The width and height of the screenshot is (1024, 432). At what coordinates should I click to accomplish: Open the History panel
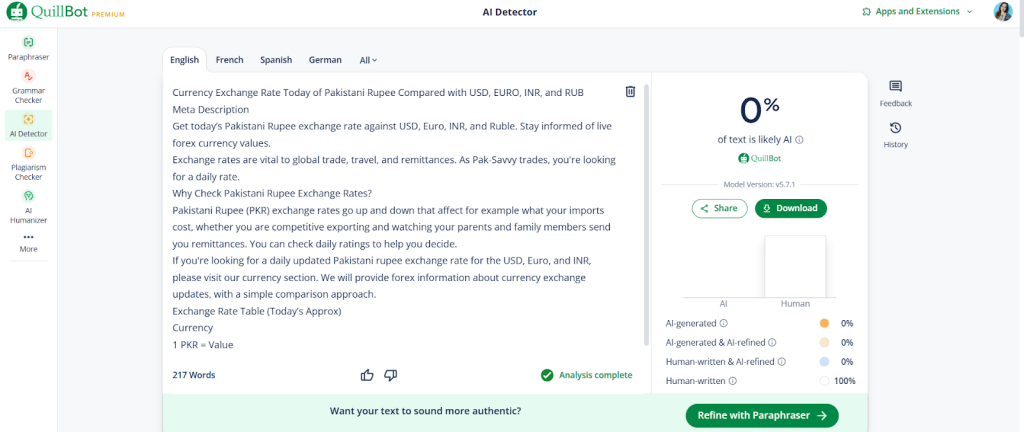coord(895,135)
